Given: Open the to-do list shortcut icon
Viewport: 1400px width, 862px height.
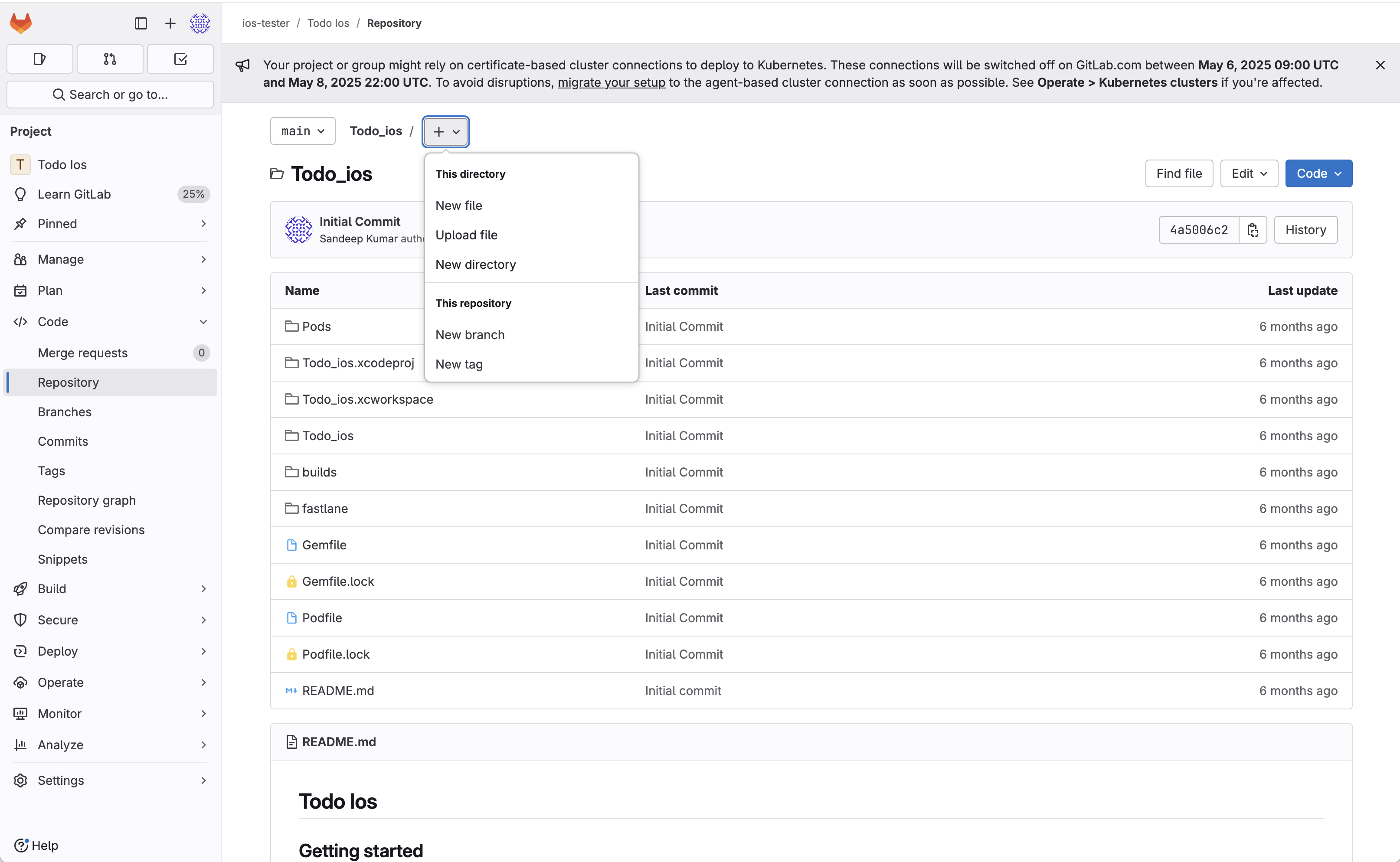Looking at the screenshot, I should coord(180,59).
